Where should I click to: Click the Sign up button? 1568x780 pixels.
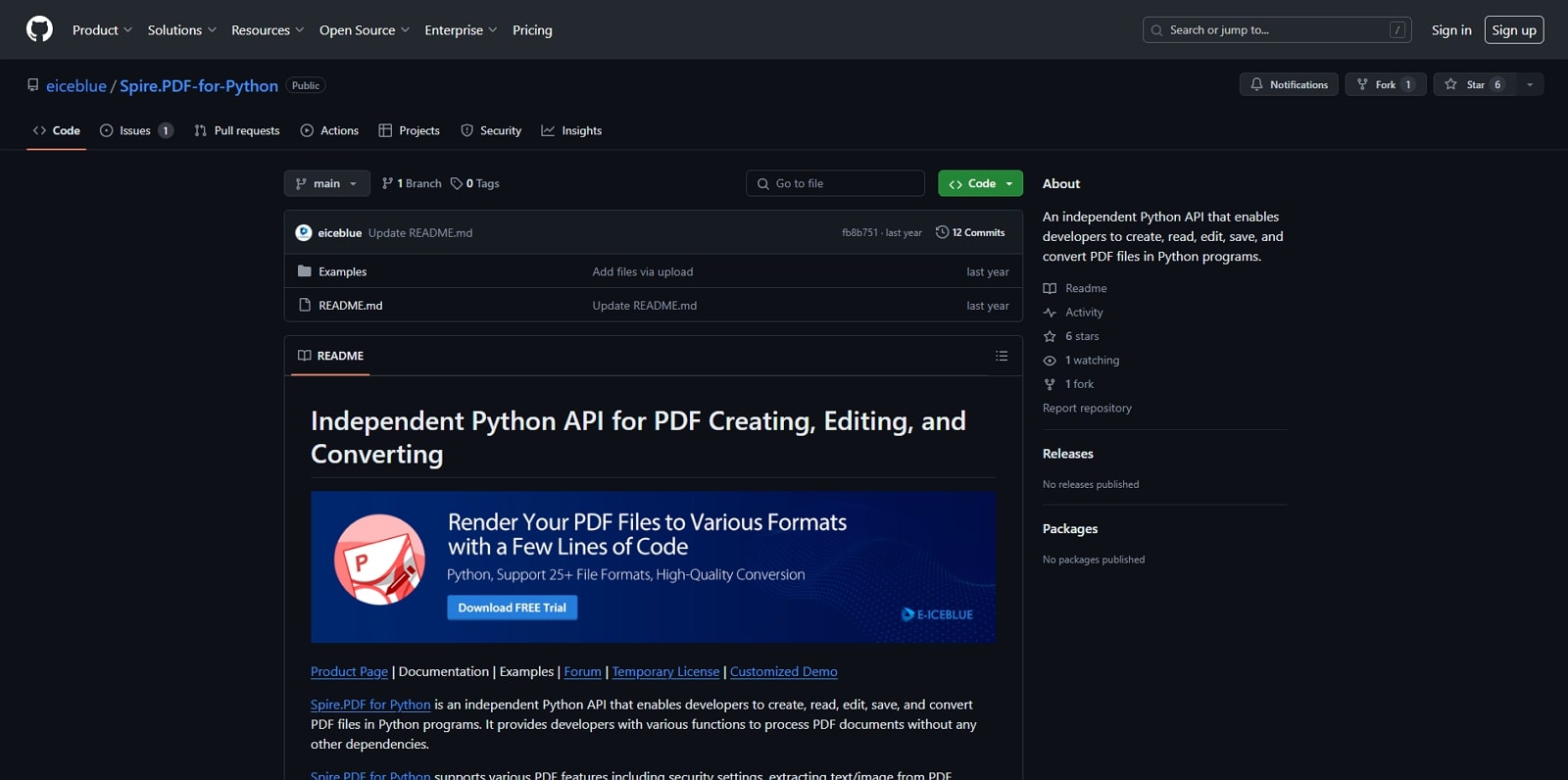click(x=1514, y=30)
